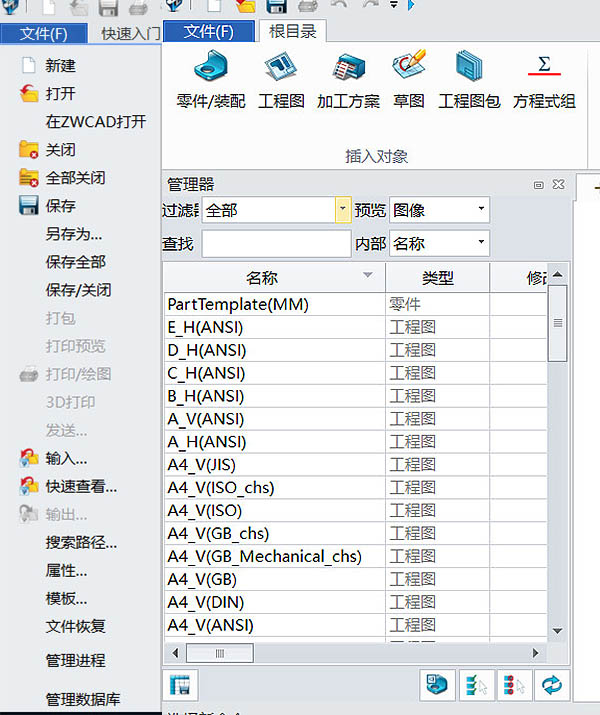The height and width of the screenshot is (715, 600).
Task: Select A4_V(GB_Mechanical_chs) template row
Action: 264,556
